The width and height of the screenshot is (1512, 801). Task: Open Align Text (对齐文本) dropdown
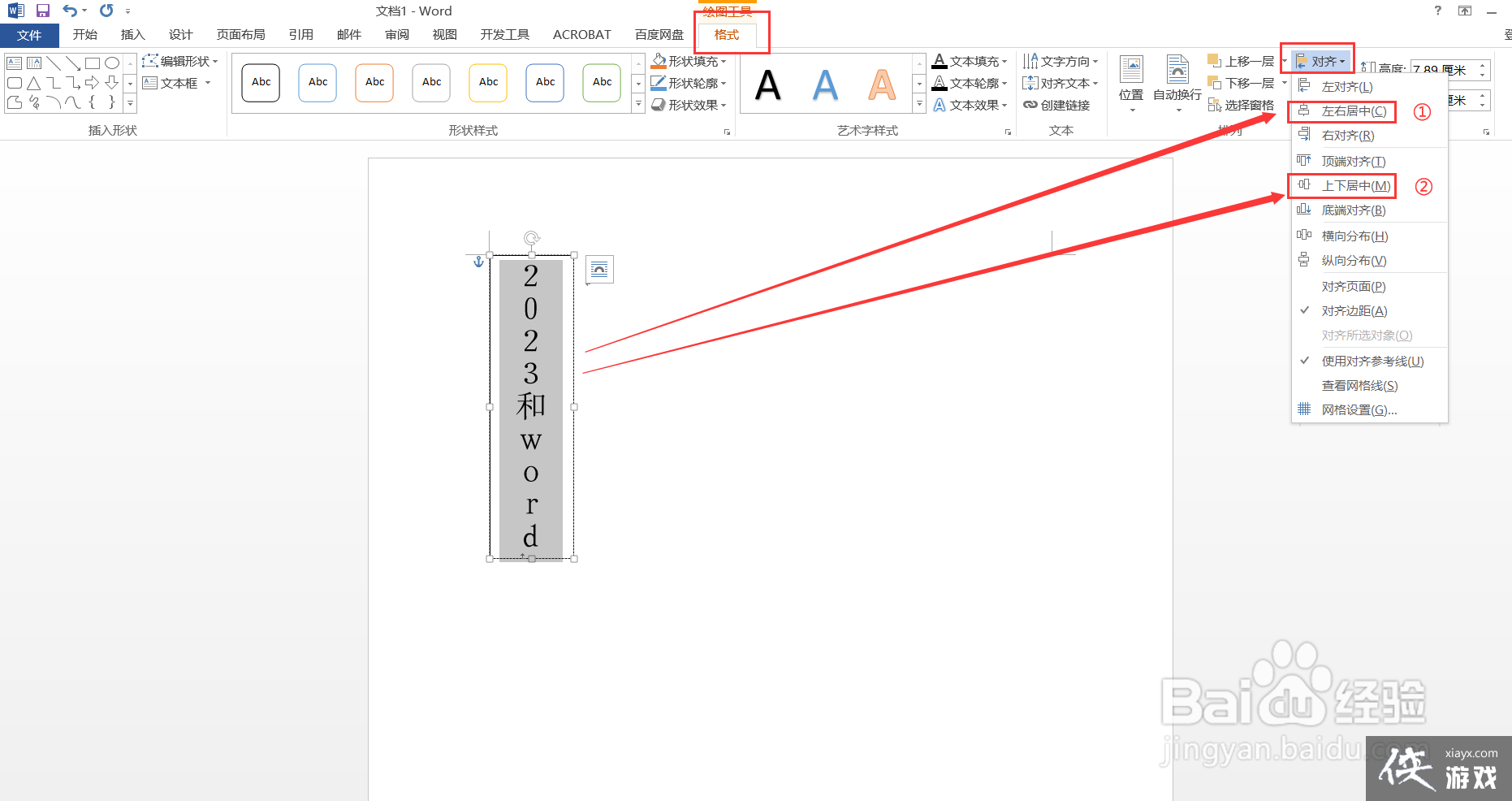(1061, 83)
